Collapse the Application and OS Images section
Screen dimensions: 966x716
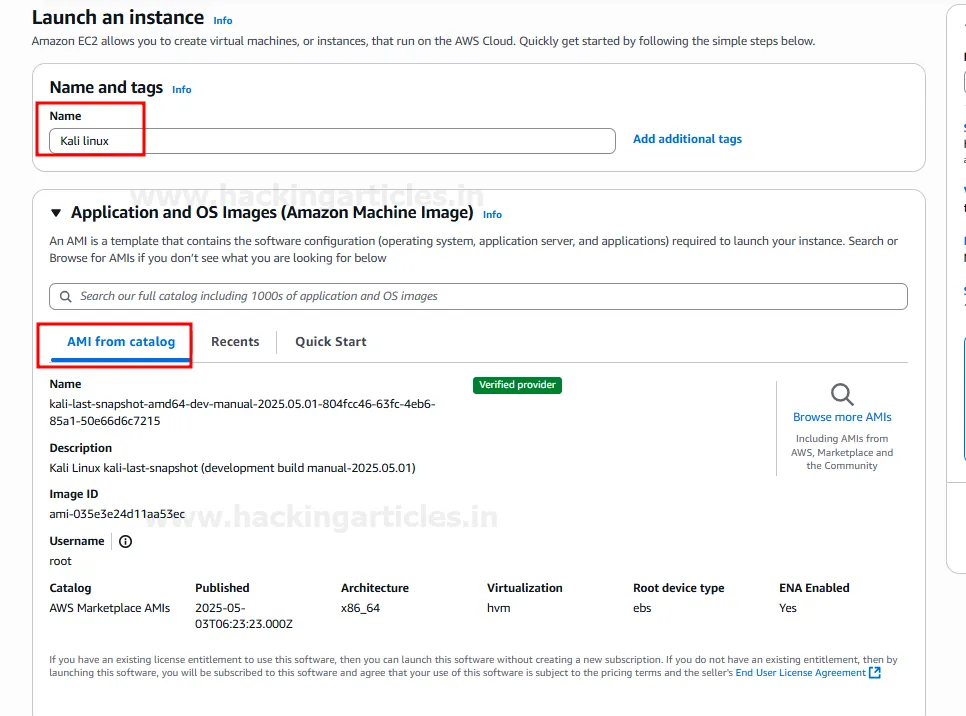point(56,213)
